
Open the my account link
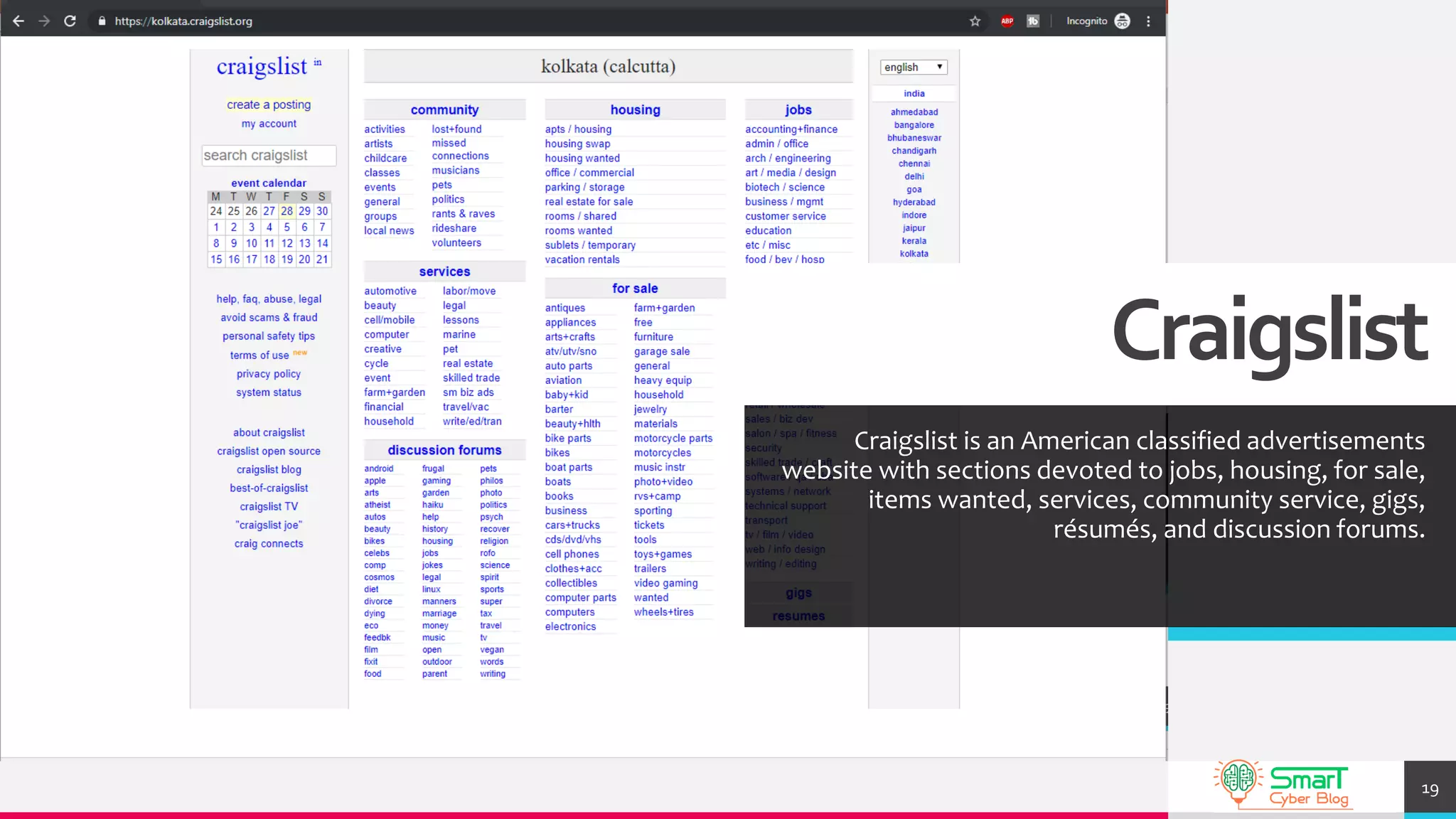269,124
